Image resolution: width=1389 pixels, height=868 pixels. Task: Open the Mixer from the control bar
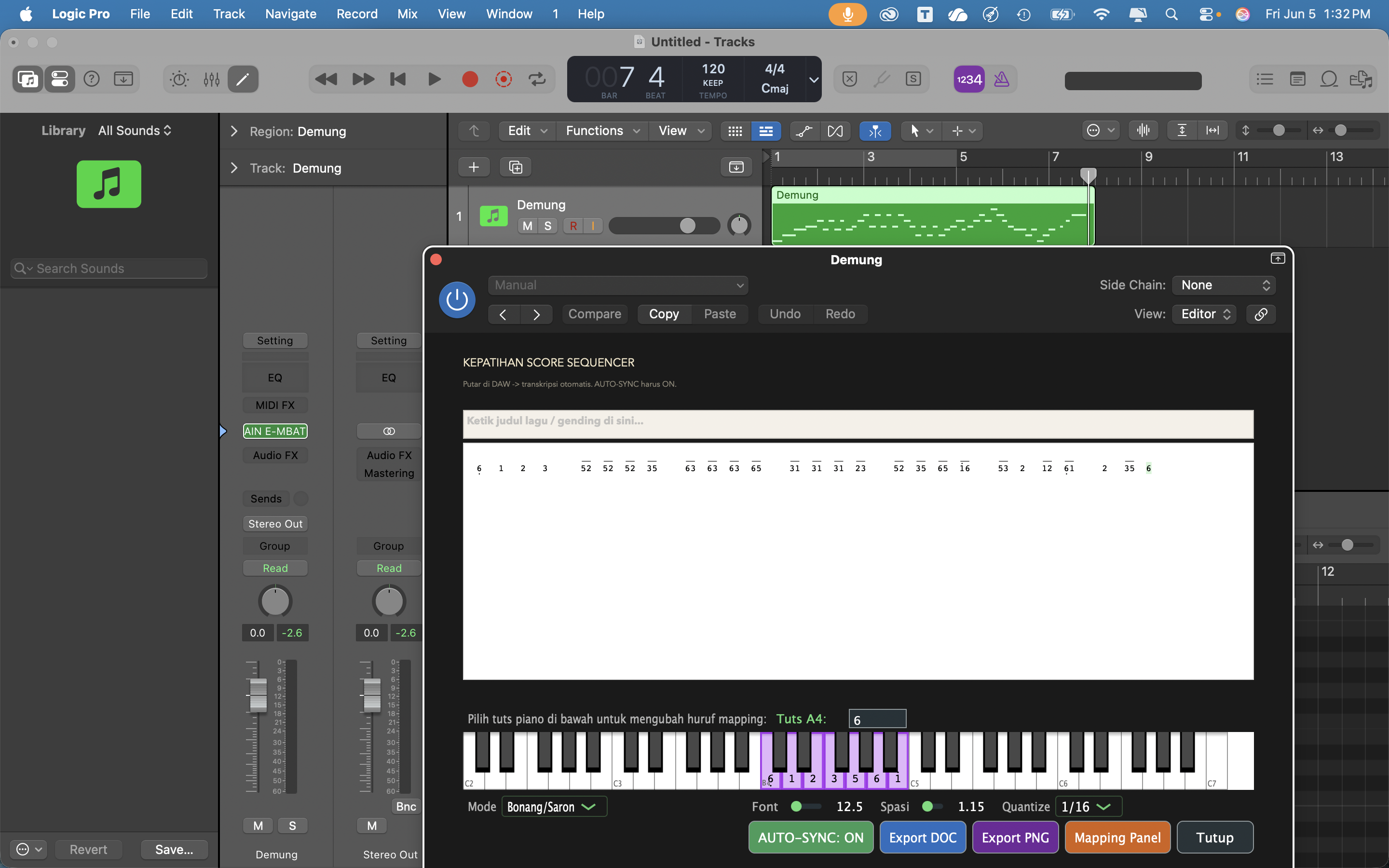pos(211,79)
